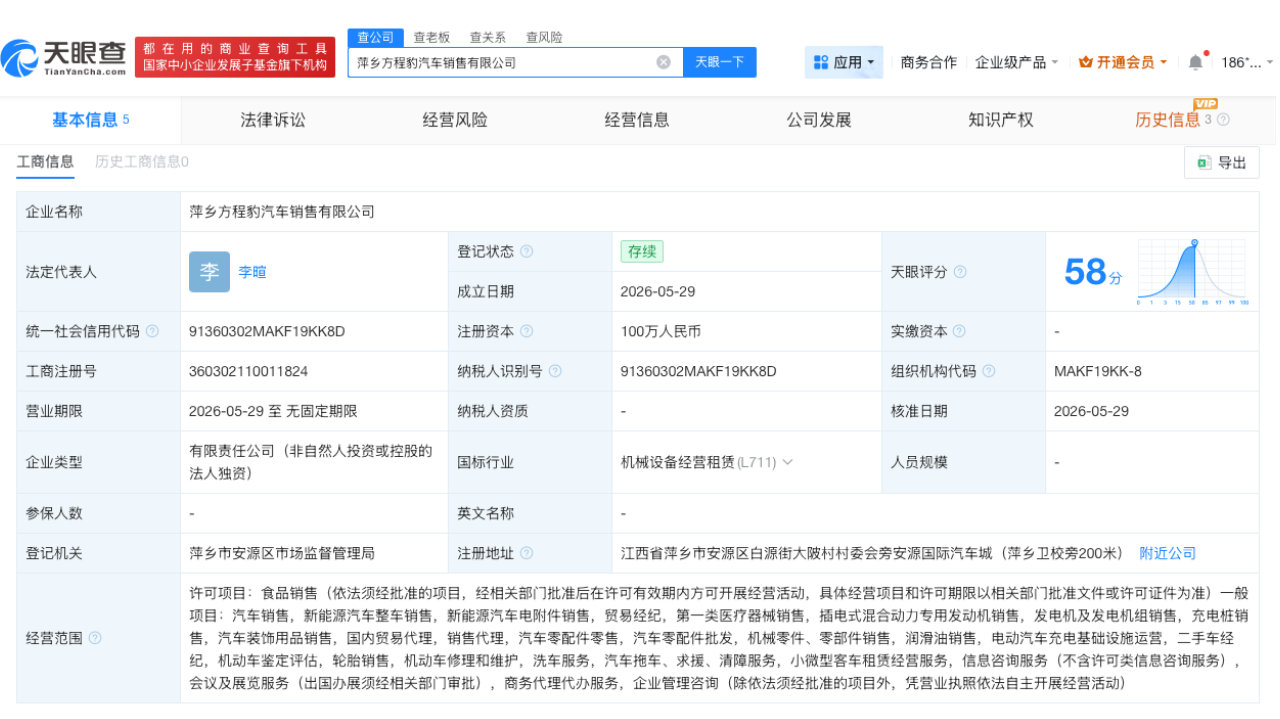1280x719 pixels.
Task: Open the 法律诉讼 tab
Action: point(273,120)
